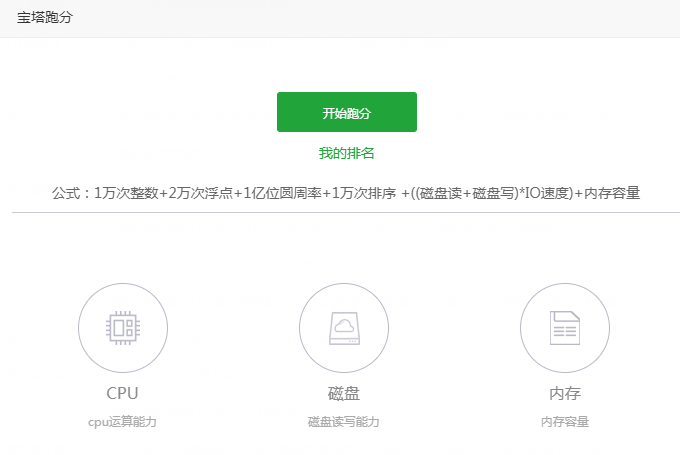Screen dimensions: 680x455
Task: Click 1万次整数 term in formula
Action: (x=126, y=193)
